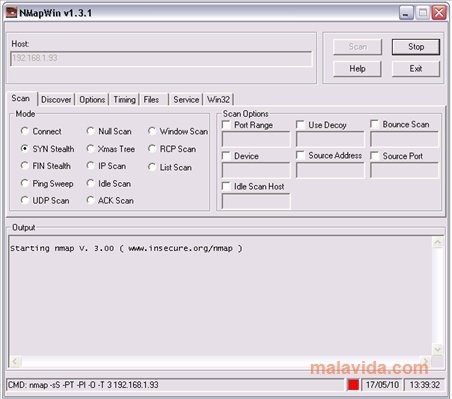Click the Port Range text field

(x=256, y=139)
